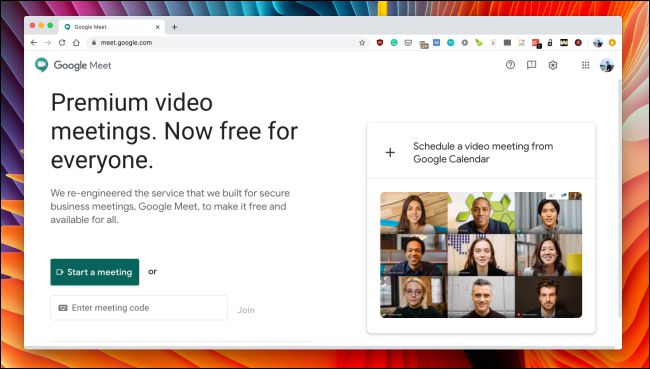Click the greyed-out Join button
650x369 pixels.
coord(246,310)
